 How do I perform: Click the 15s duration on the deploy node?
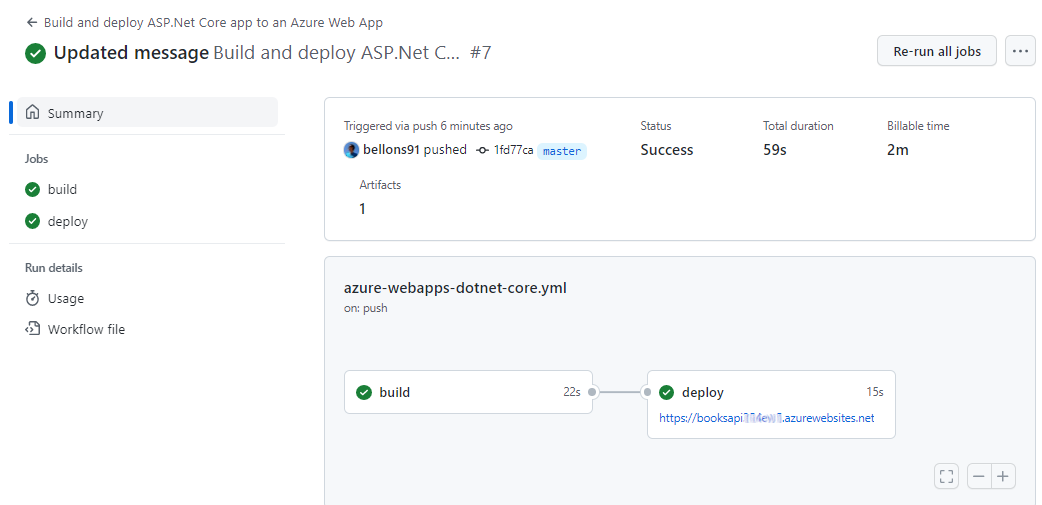pos(875,392)
